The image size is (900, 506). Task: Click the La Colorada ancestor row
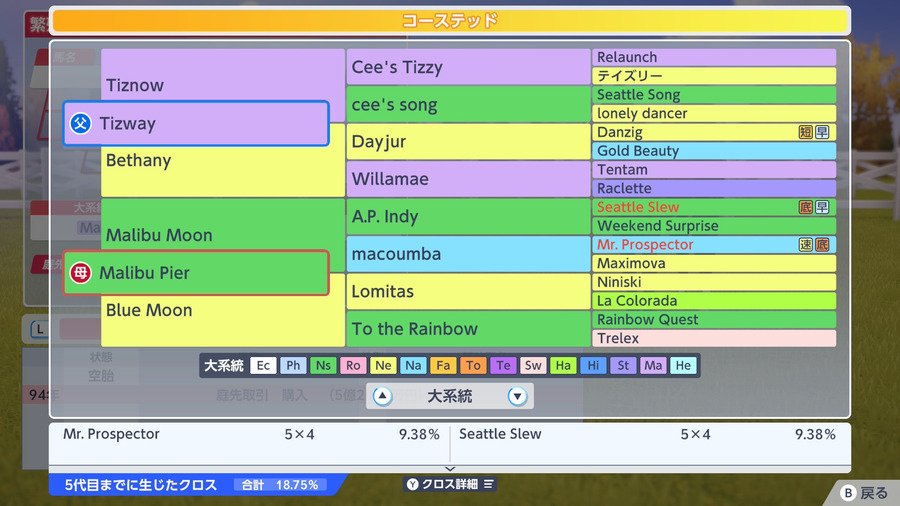coord(714,301)
